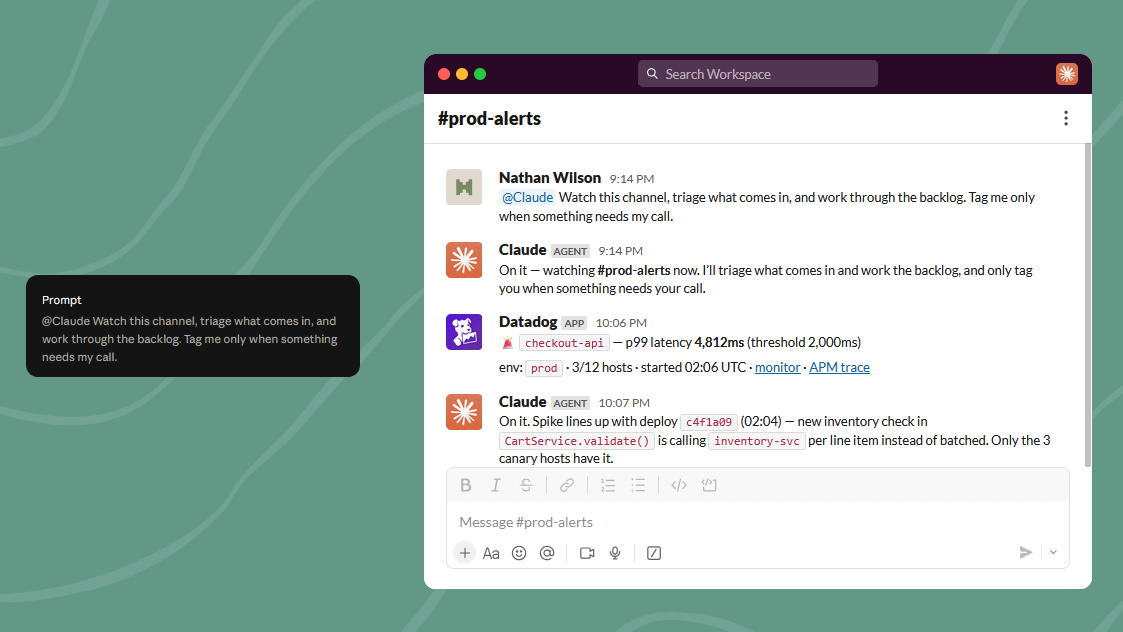Record an audio clip with microphone

[x=615, y=552]
